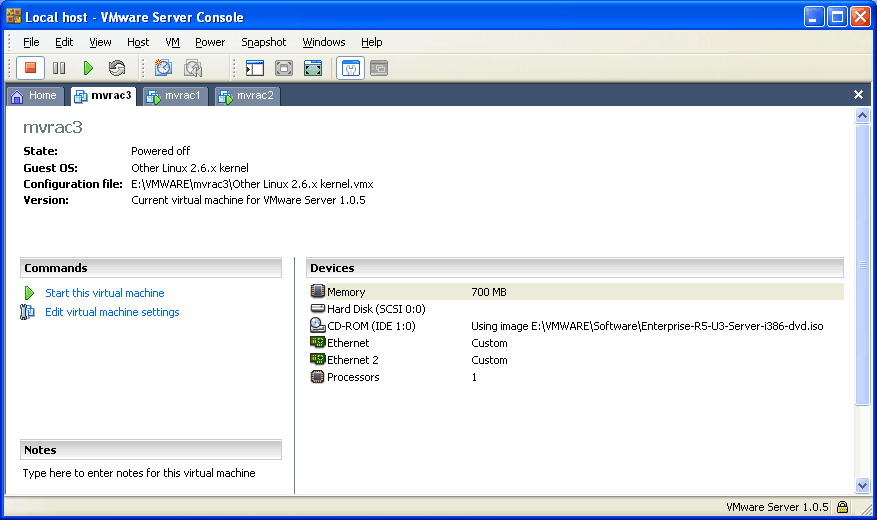Open the Snapshot menu
This screenshot has height=520, width=877.
coord(263,42)
